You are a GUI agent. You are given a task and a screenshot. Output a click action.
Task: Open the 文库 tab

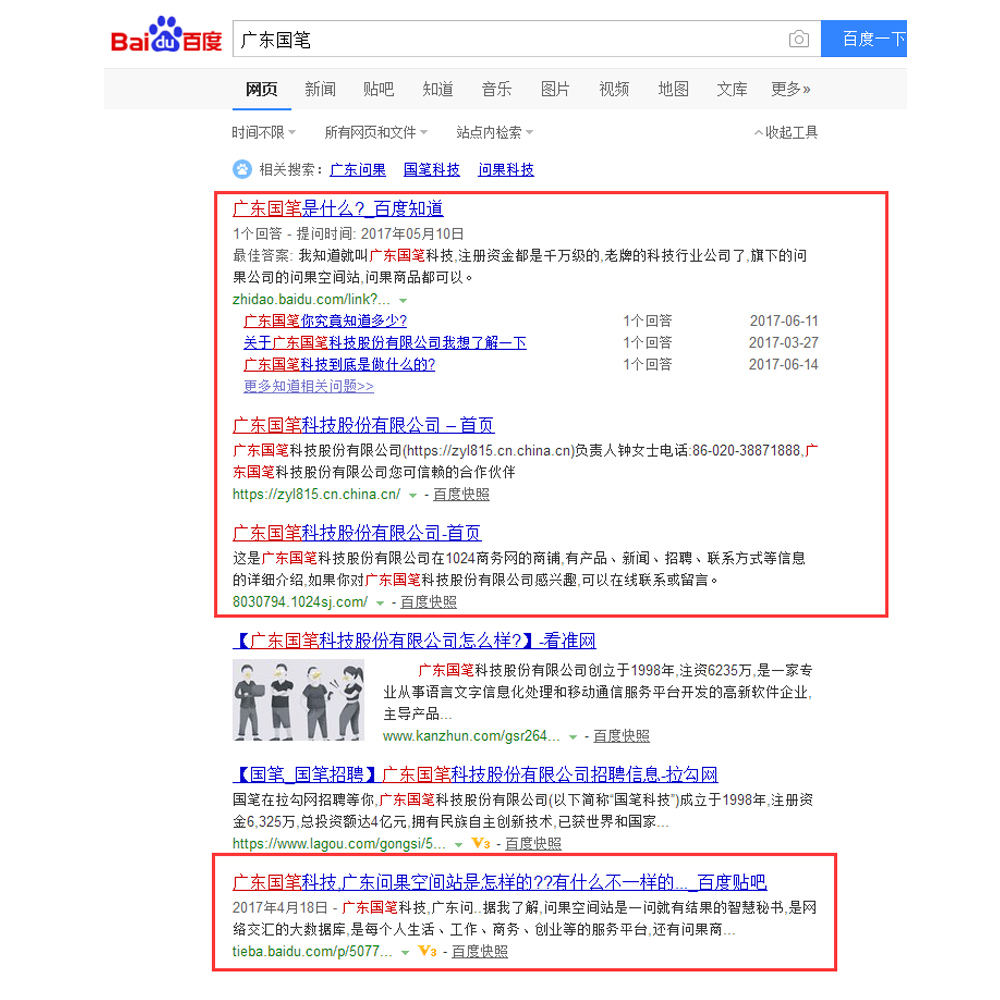[732, 89]
